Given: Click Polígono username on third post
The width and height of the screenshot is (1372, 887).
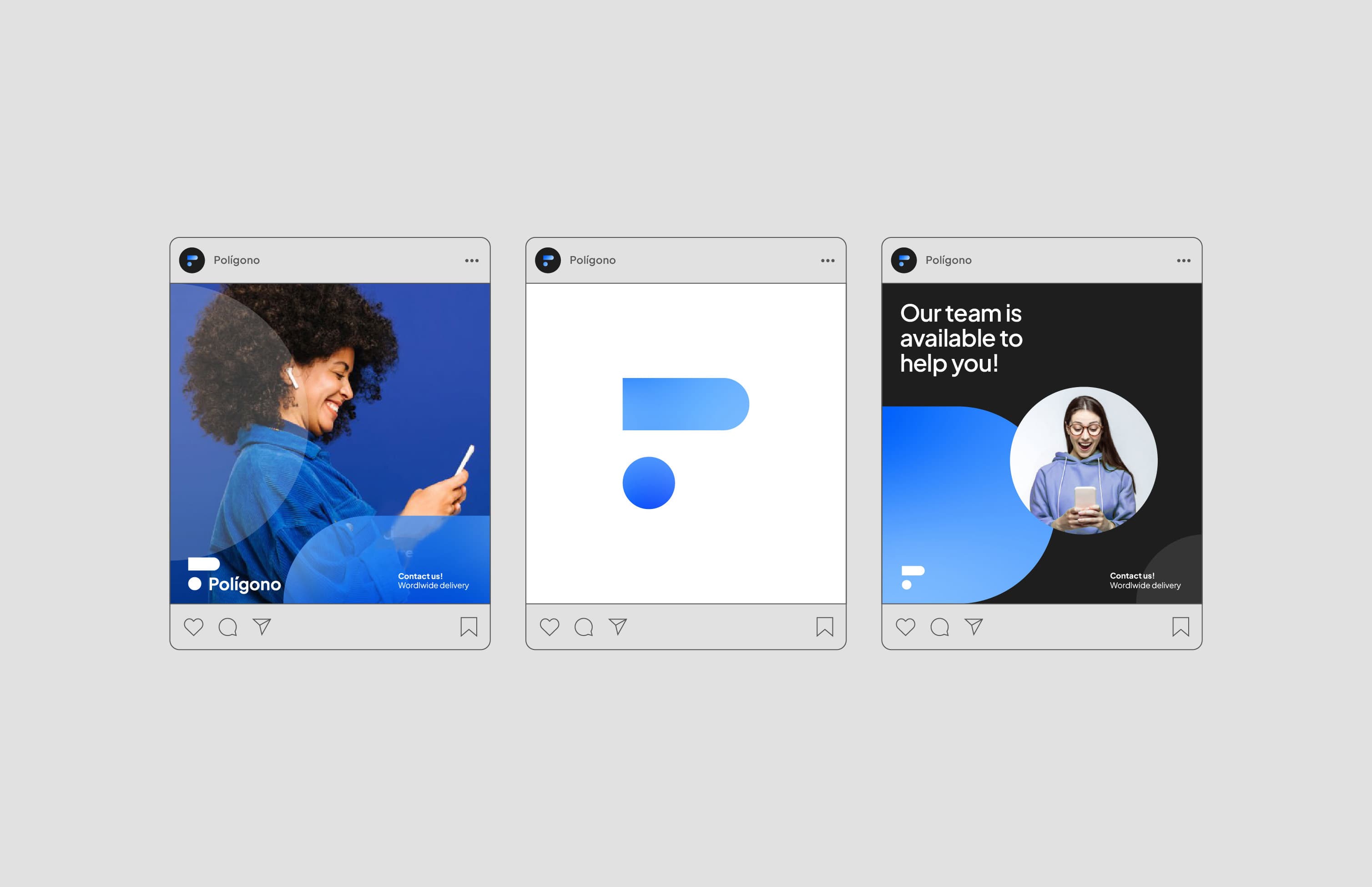Looking at the screenshot, I should 948,260.
